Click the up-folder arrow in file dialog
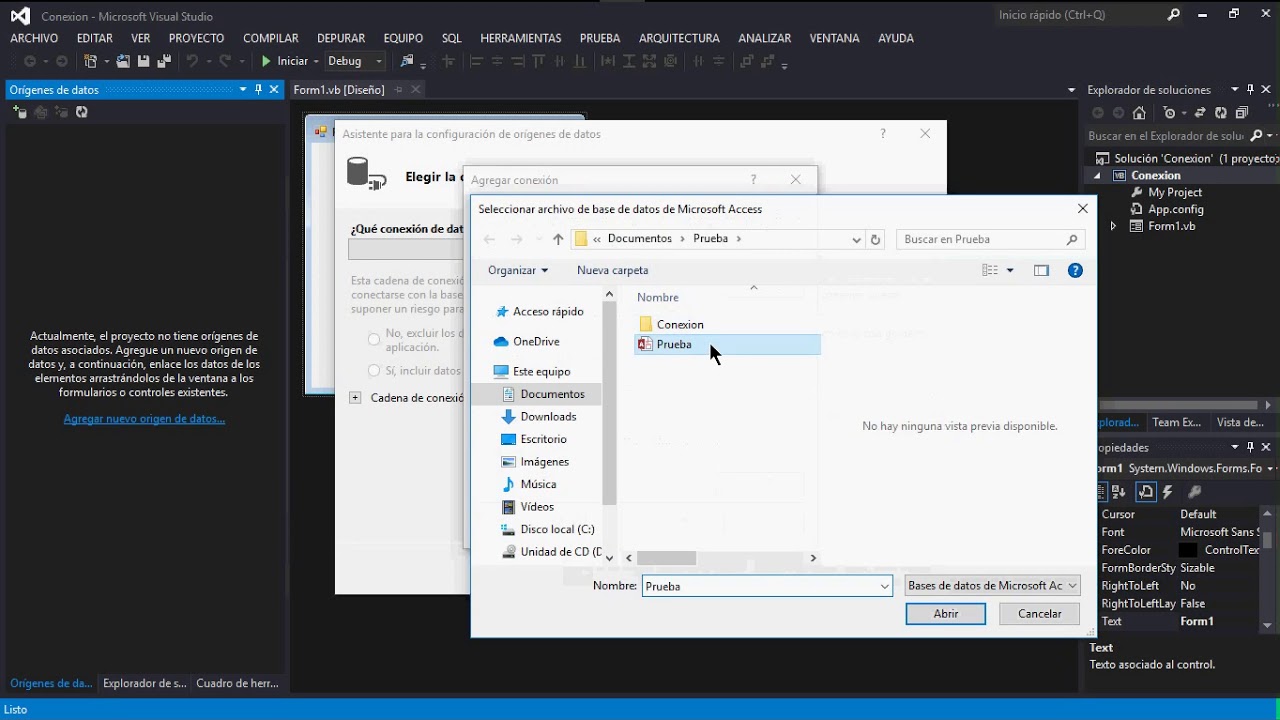Screen dimensions: 1280x720 558,239
